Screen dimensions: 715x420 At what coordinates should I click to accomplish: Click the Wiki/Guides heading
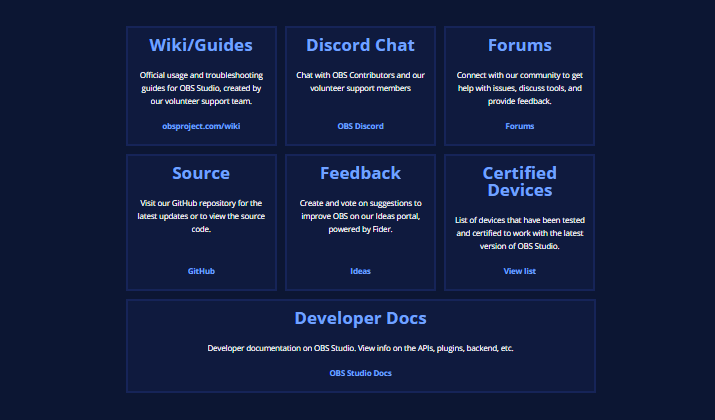[x=201, y=45]
